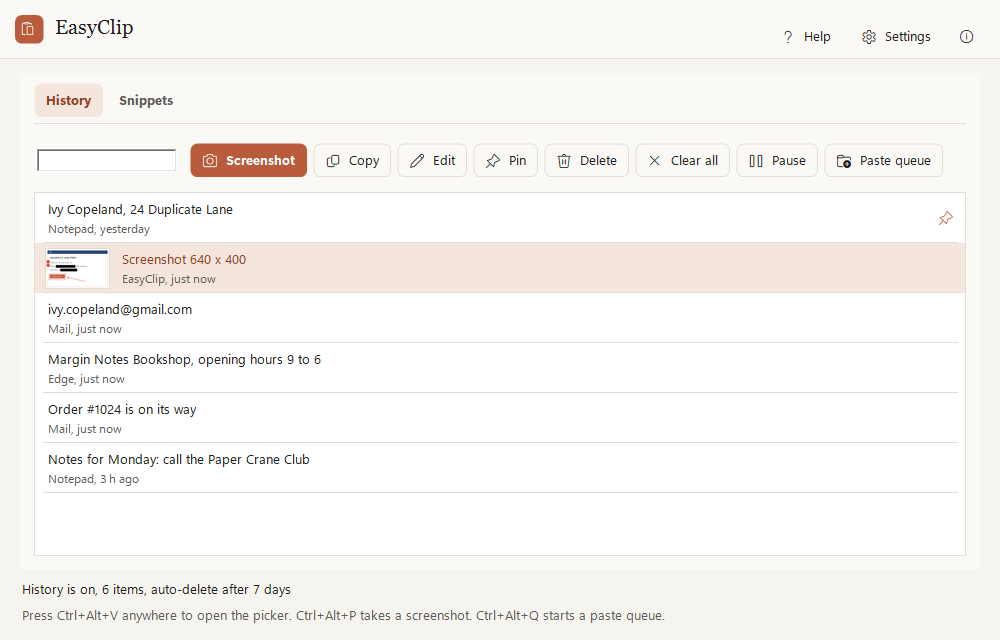
Task: Select the Screenshot 640 x 400 entry title
Action: click(184, 259)
